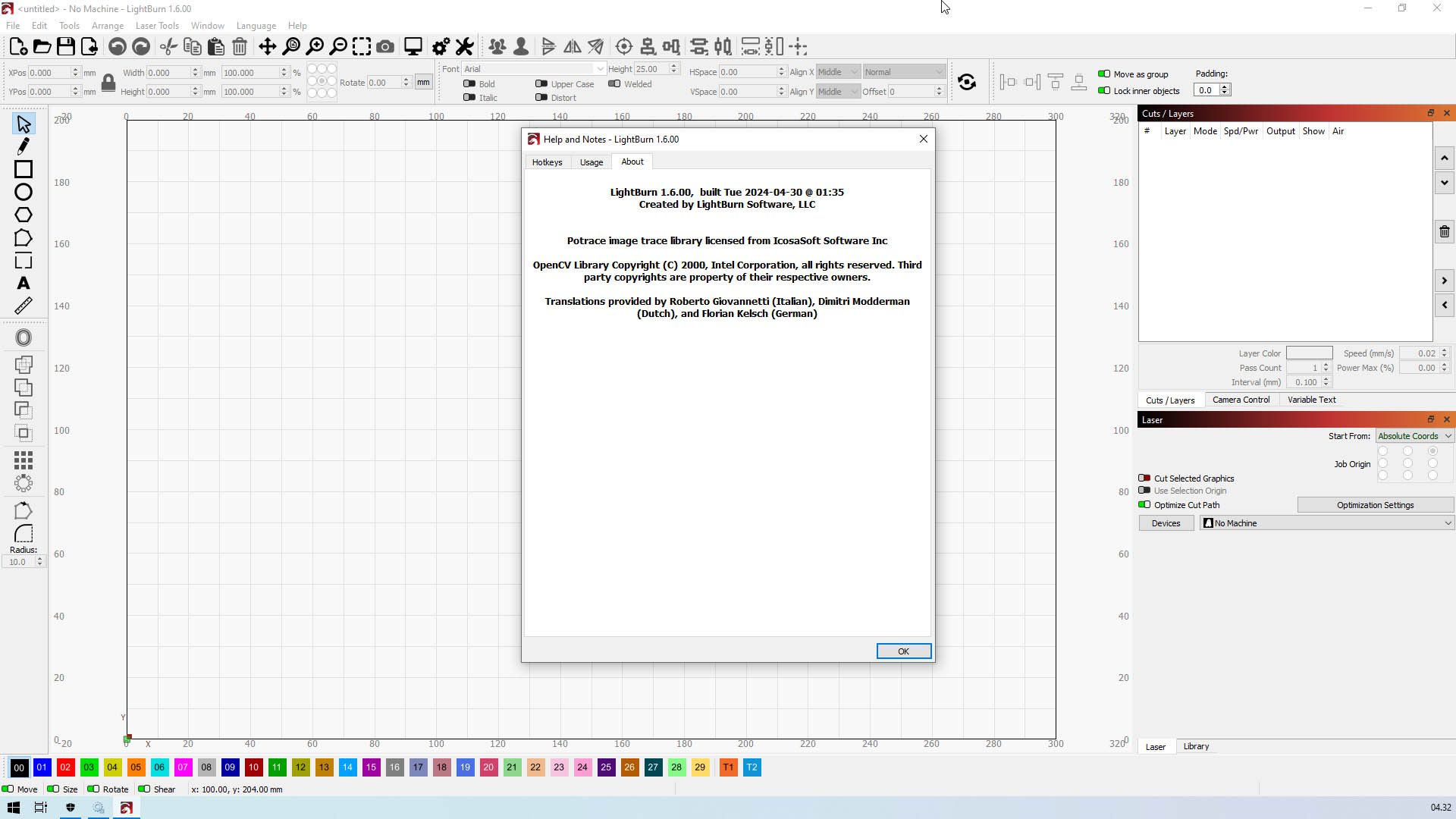
Task: Select the Ellipse tool
Action: [x=24, y=192]
